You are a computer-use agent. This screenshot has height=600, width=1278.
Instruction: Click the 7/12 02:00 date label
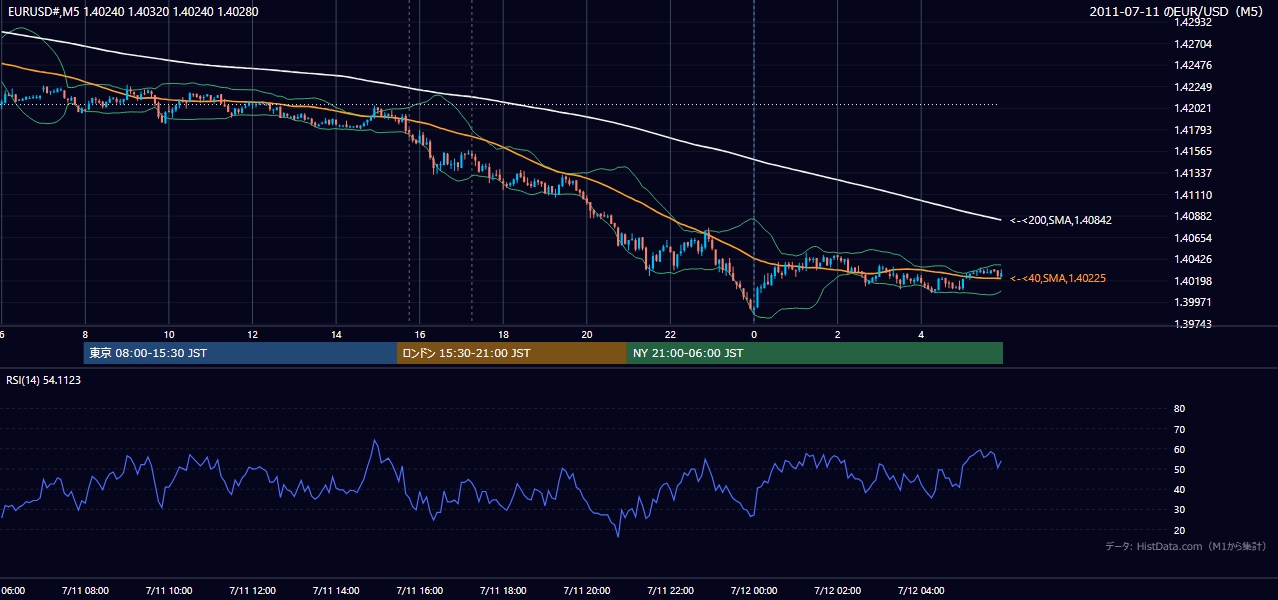[x=838, y=591]
